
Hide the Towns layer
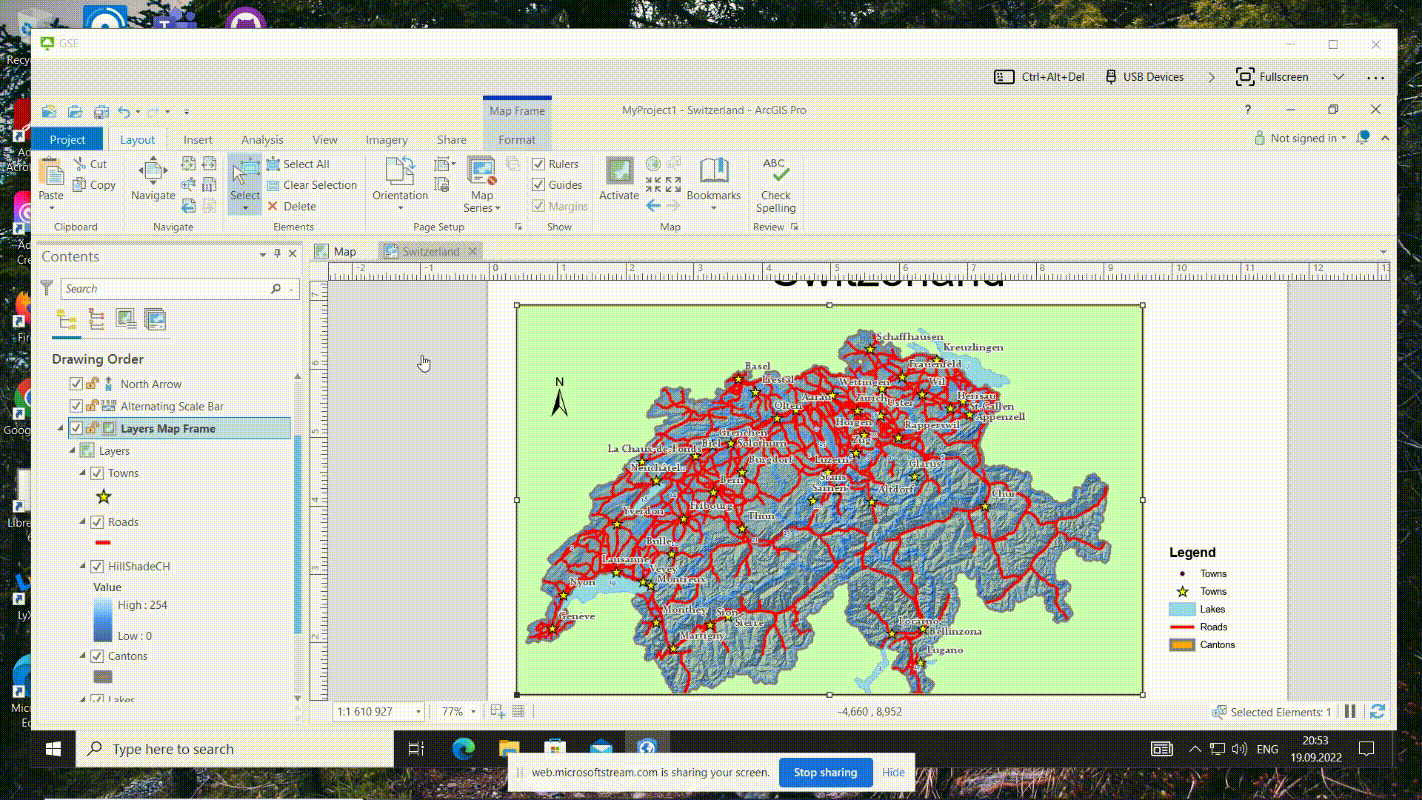[97, 474]
